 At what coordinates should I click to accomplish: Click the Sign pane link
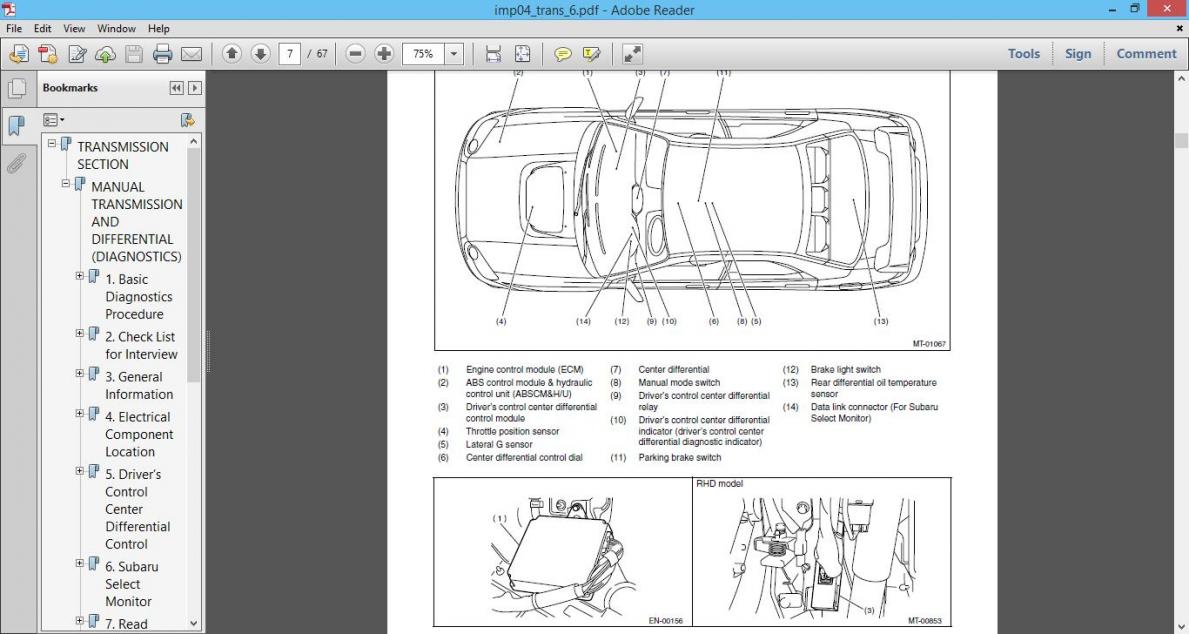pos(1078,53)
